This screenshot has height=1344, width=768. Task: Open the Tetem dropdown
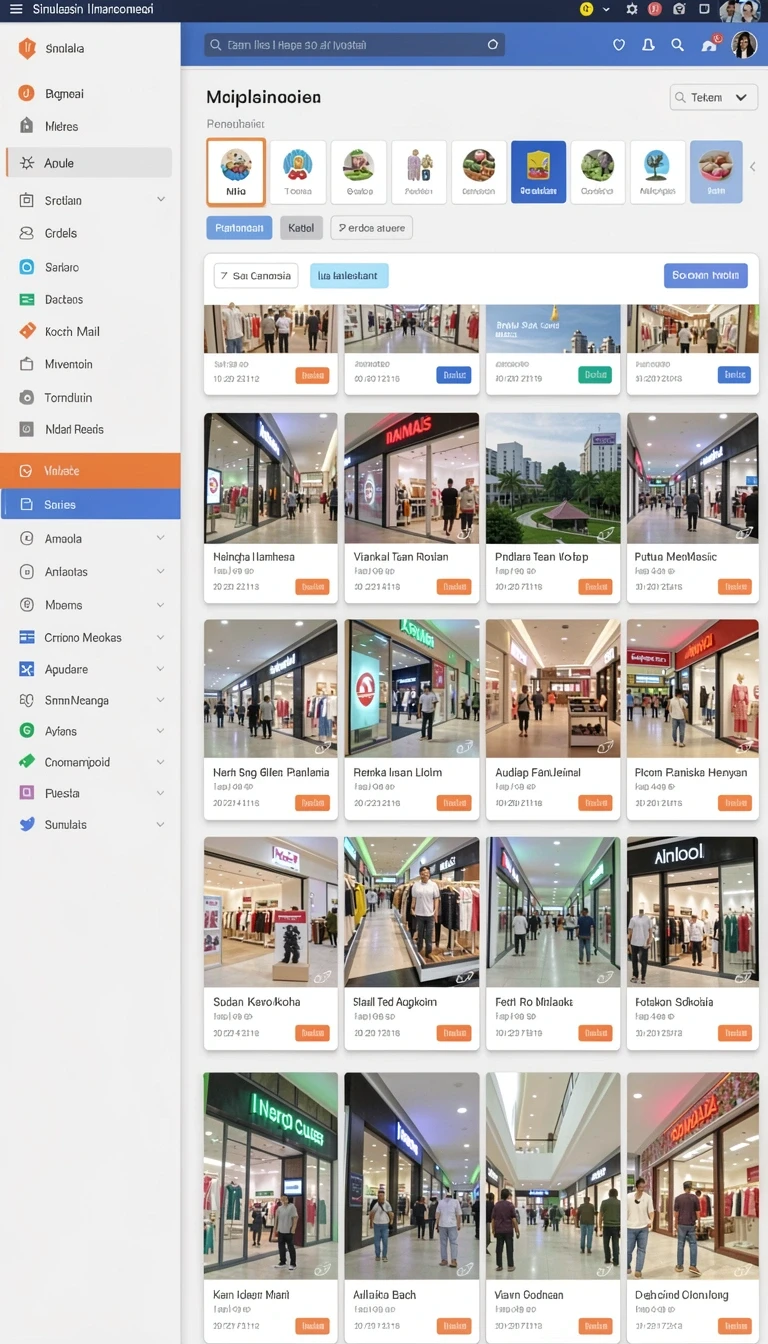point(713,97)
